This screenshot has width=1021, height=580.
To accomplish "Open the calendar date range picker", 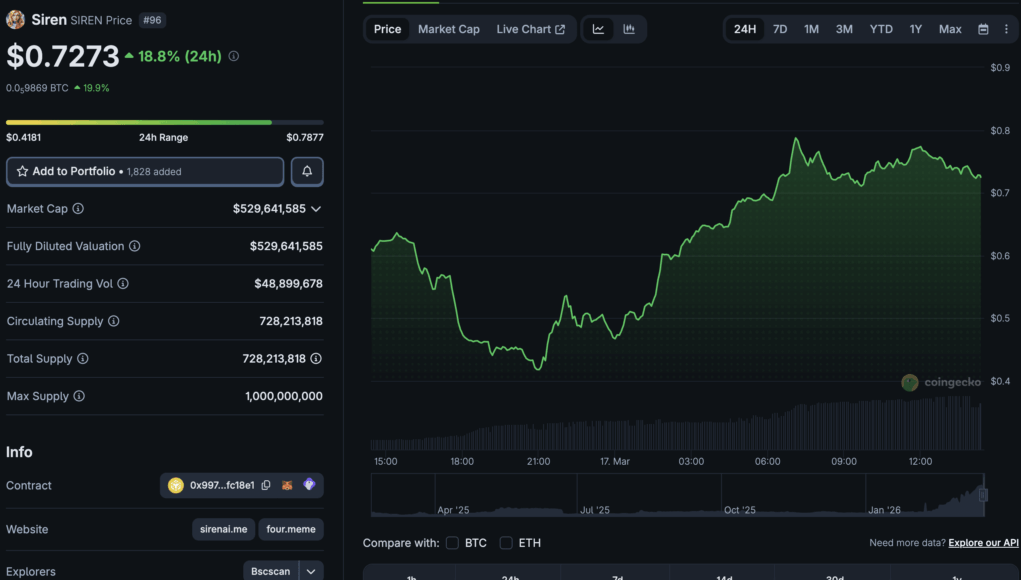I will pyautogui.click(x=983, y=29).
